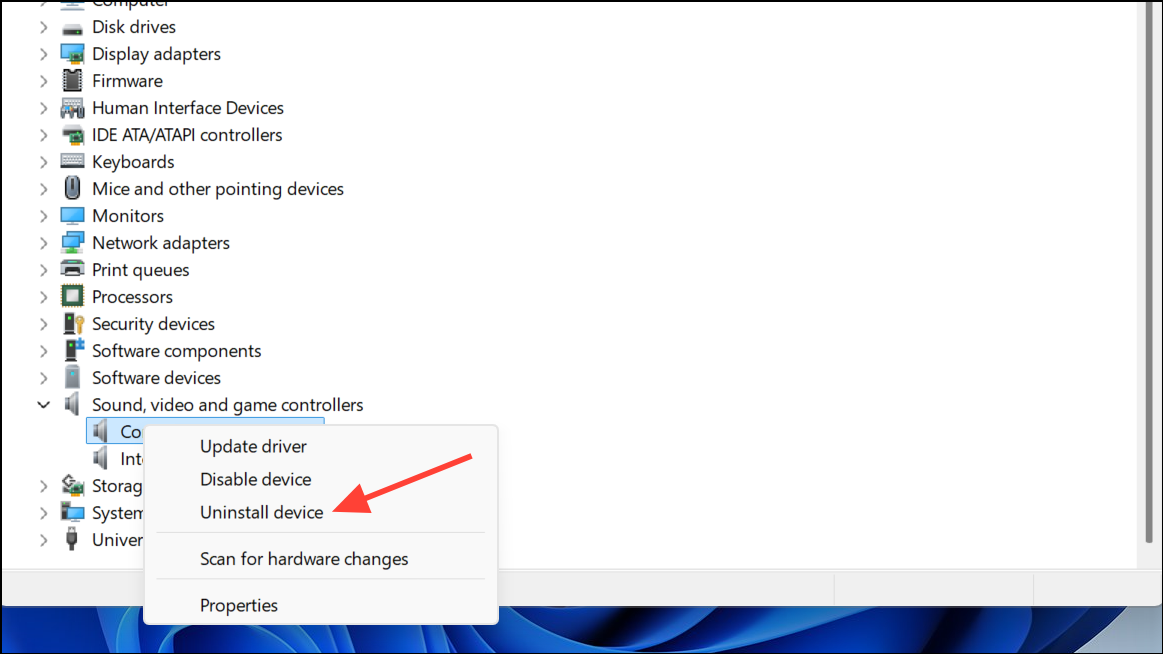Expand the Monitors category chevron
Viewport: 1163px width, 654px height.
click(44, 216)
